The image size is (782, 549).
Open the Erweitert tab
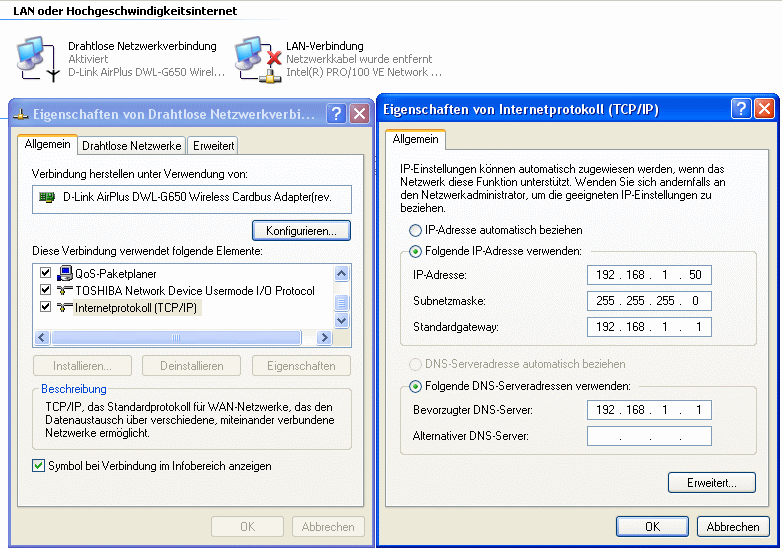click(213, 146)
